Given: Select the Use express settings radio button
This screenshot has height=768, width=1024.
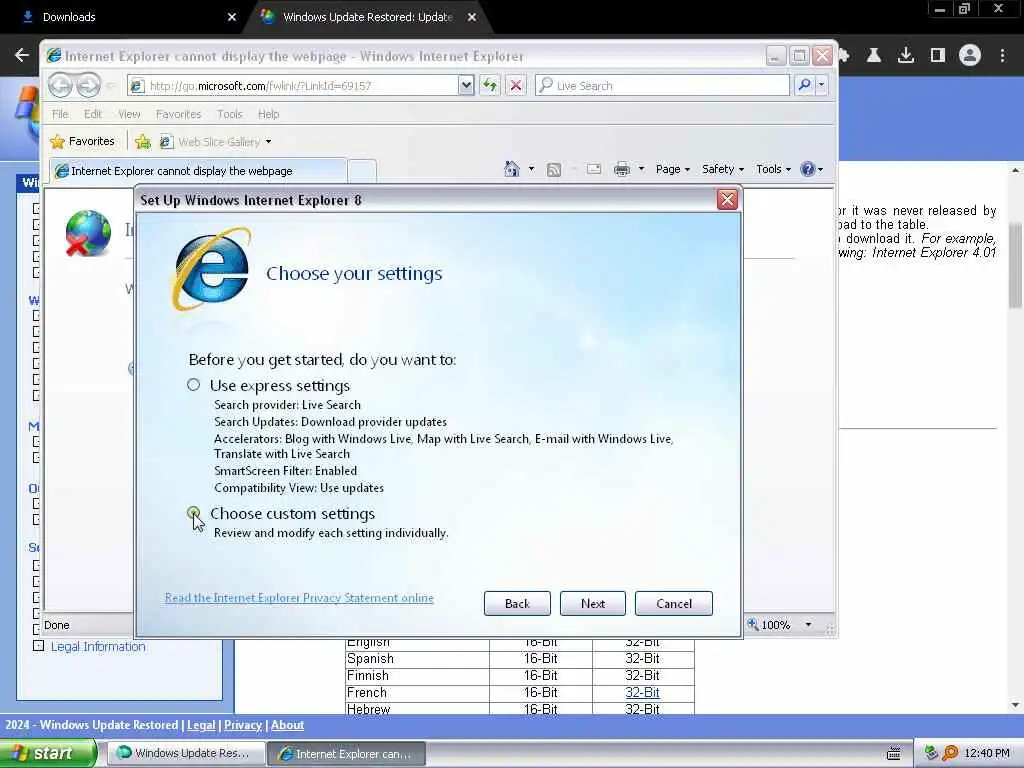Looking at the screenshot, I should pyautogui.click(x=193, y=385).
